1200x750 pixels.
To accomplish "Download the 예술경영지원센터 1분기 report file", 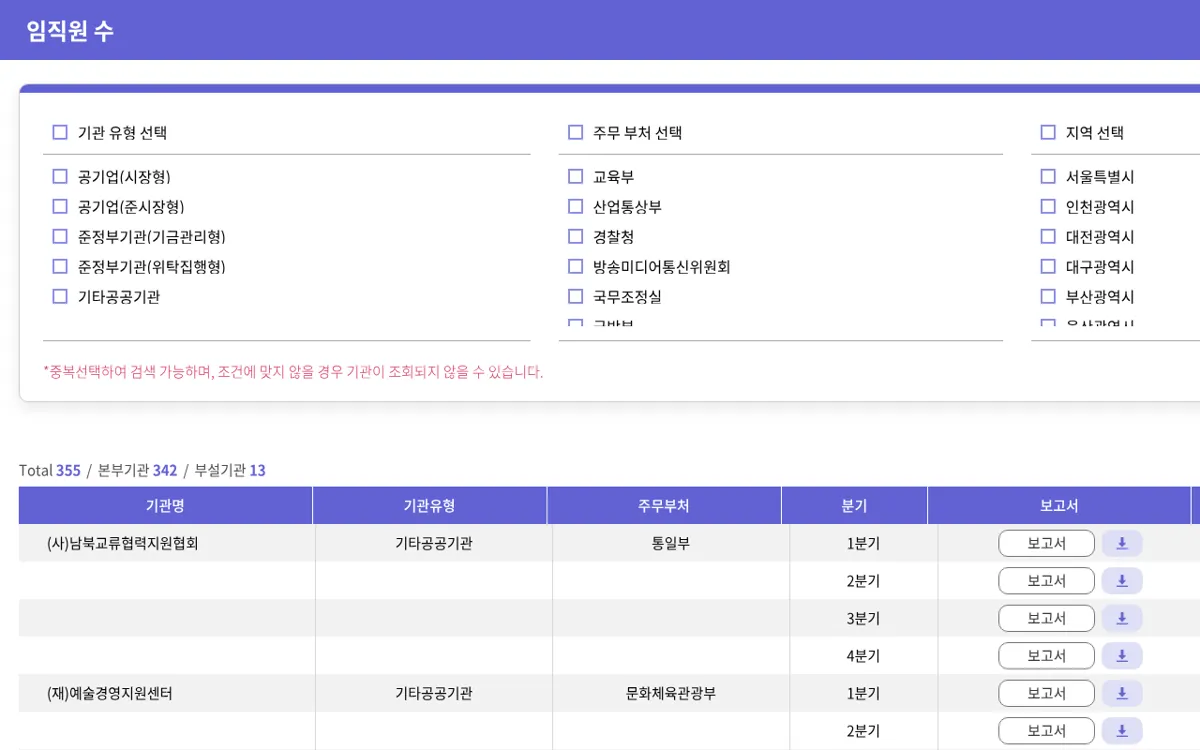I will coord(1122,694).
